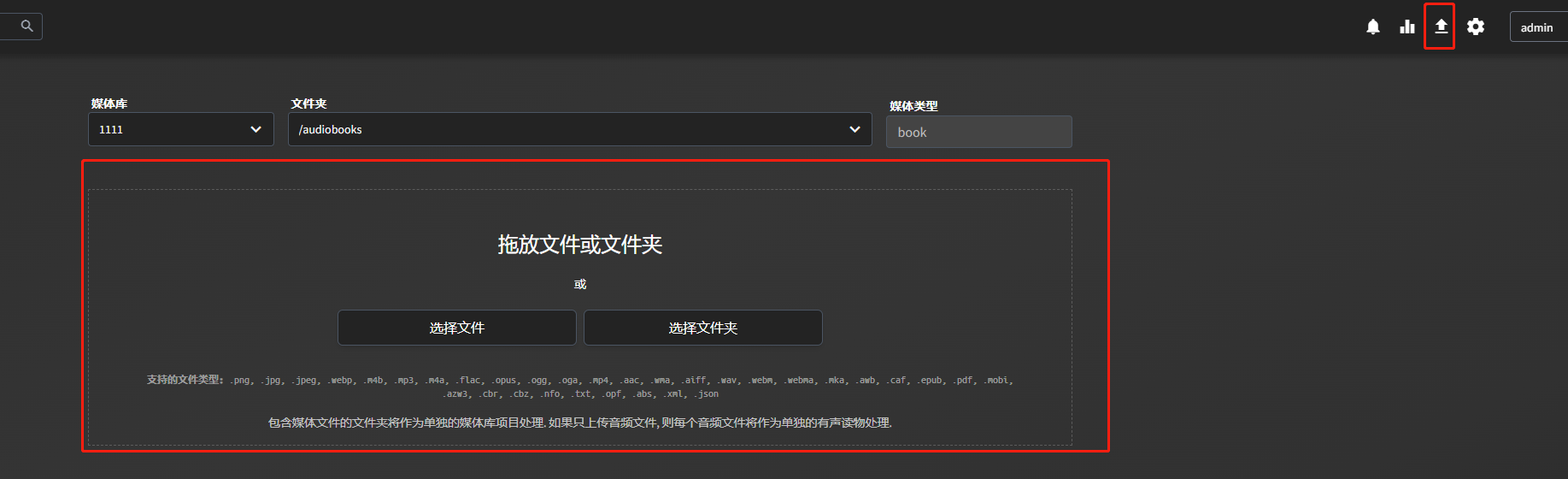Click the 或 separator text
This screenshot has width=1568, height=479.
(580, 284)
